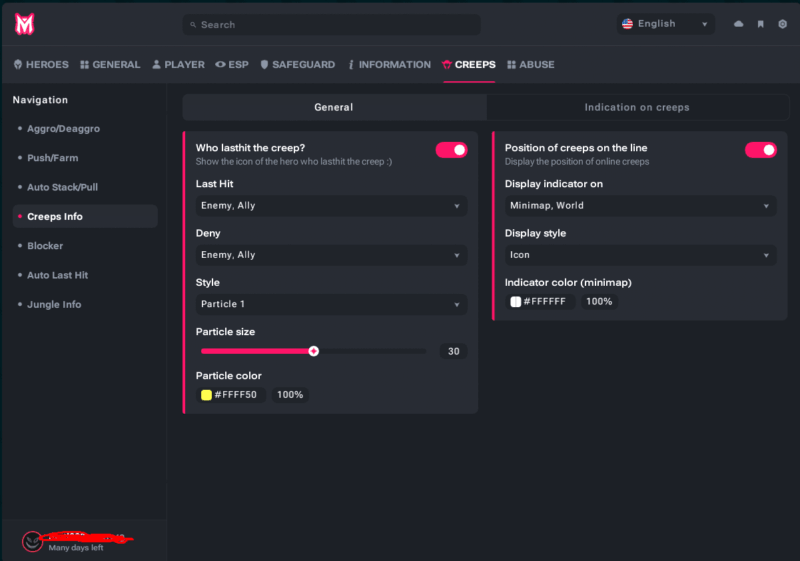Click the Particle color hex value #FFFF50
Screen dimensions: 800x561
tap(236, 395)
